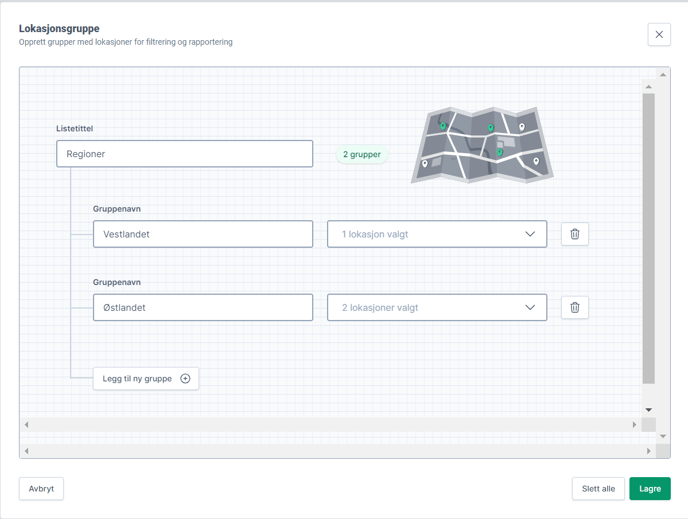Close the Lokasjonsgruppe dialog

[x=659, y=35]
